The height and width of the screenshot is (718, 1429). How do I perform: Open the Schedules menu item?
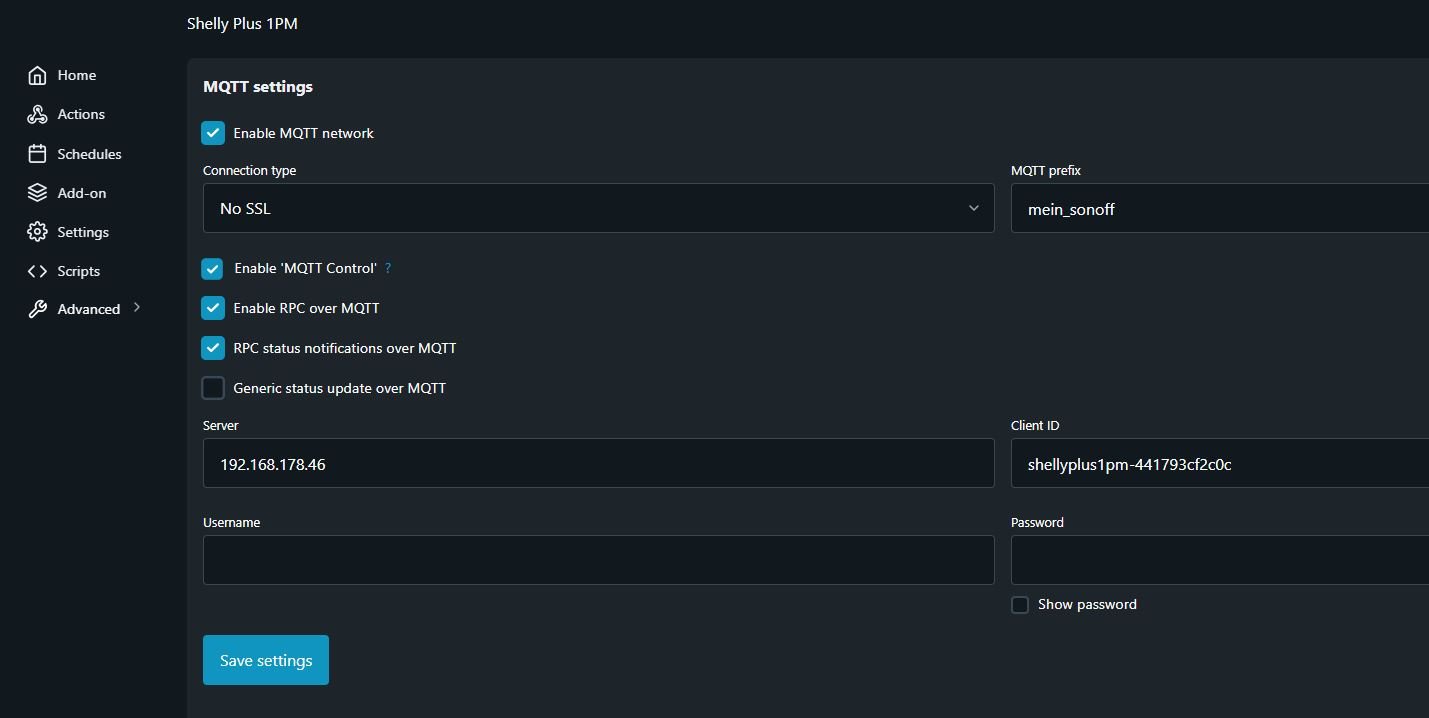click(x=89, y=154)
